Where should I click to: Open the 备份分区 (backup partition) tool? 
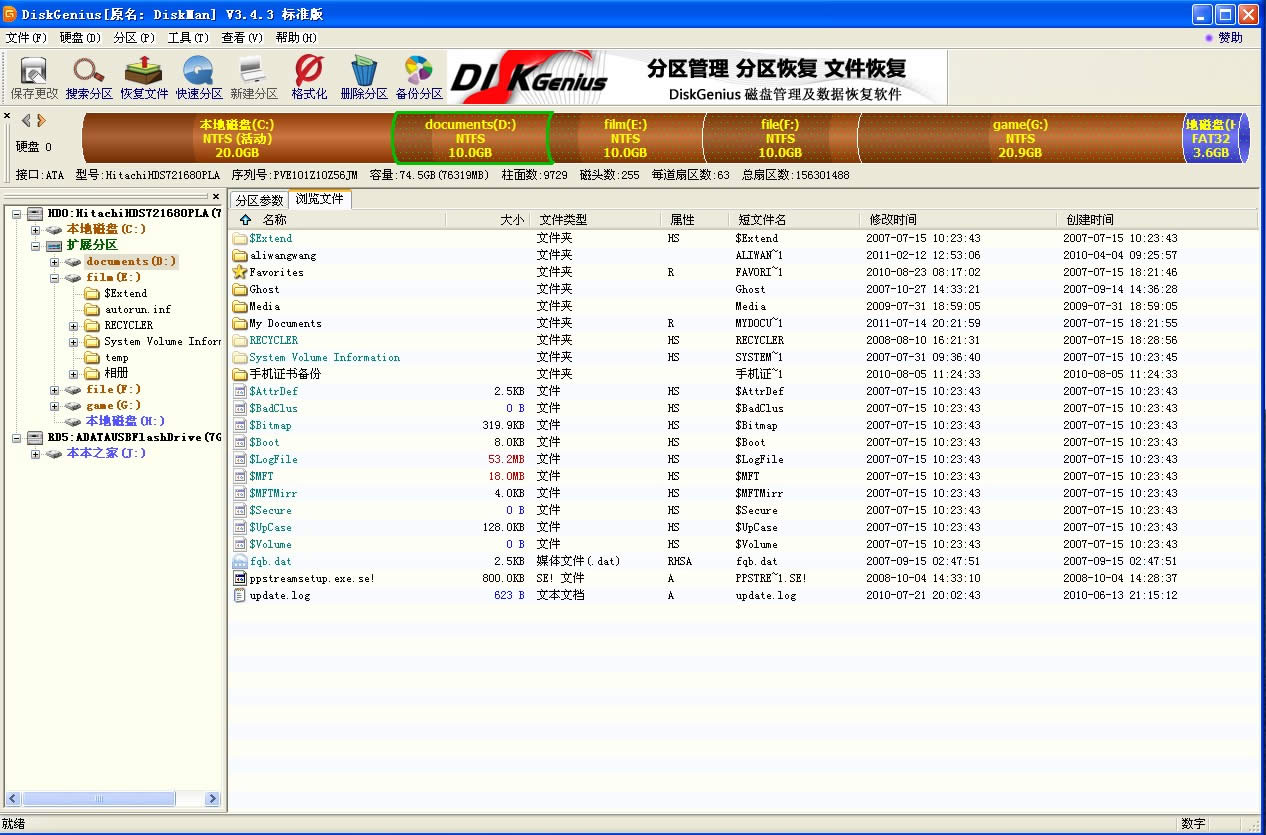point(418,77)
